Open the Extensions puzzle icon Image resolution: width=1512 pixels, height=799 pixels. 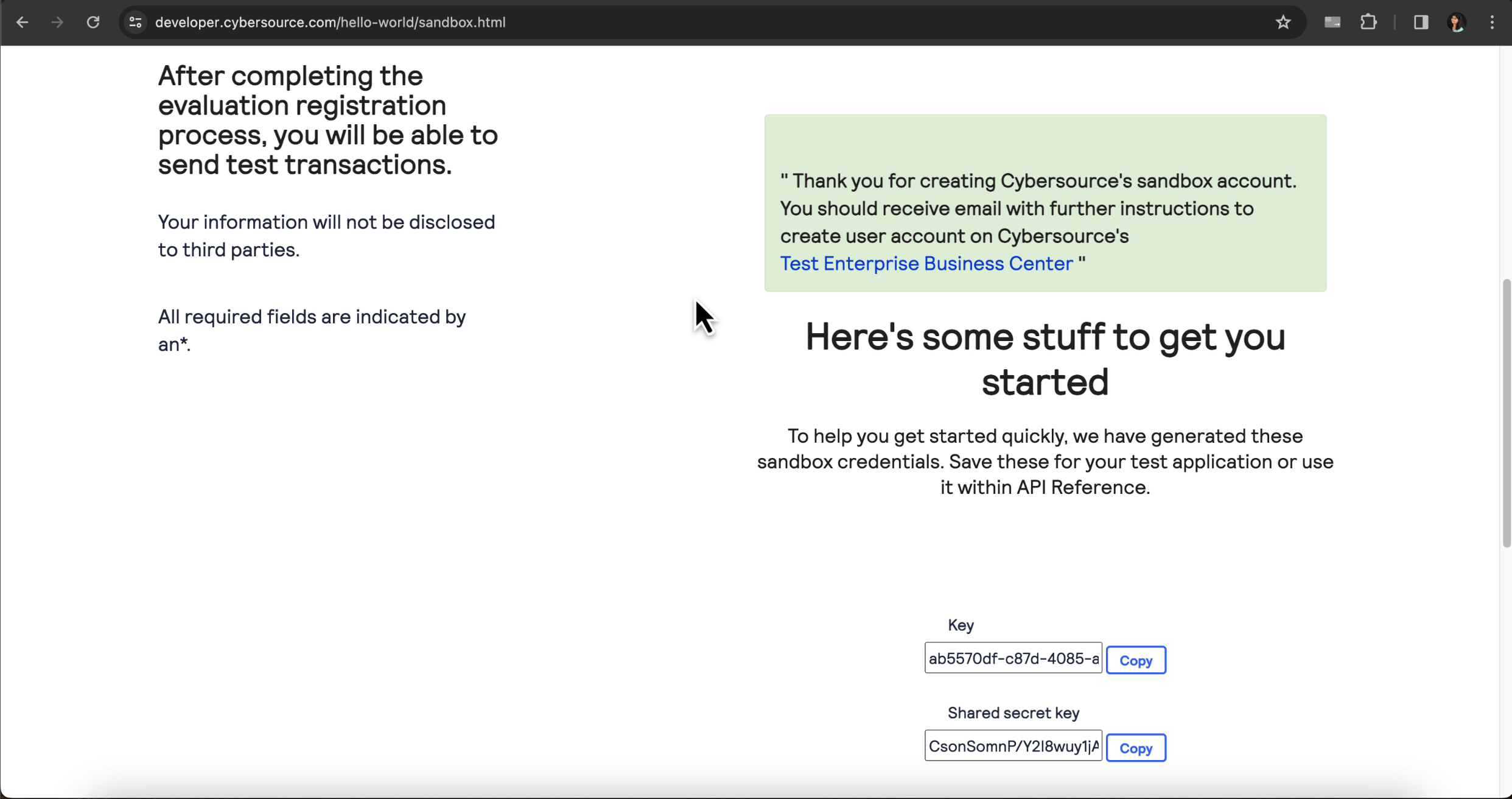tap(1368, 23)
